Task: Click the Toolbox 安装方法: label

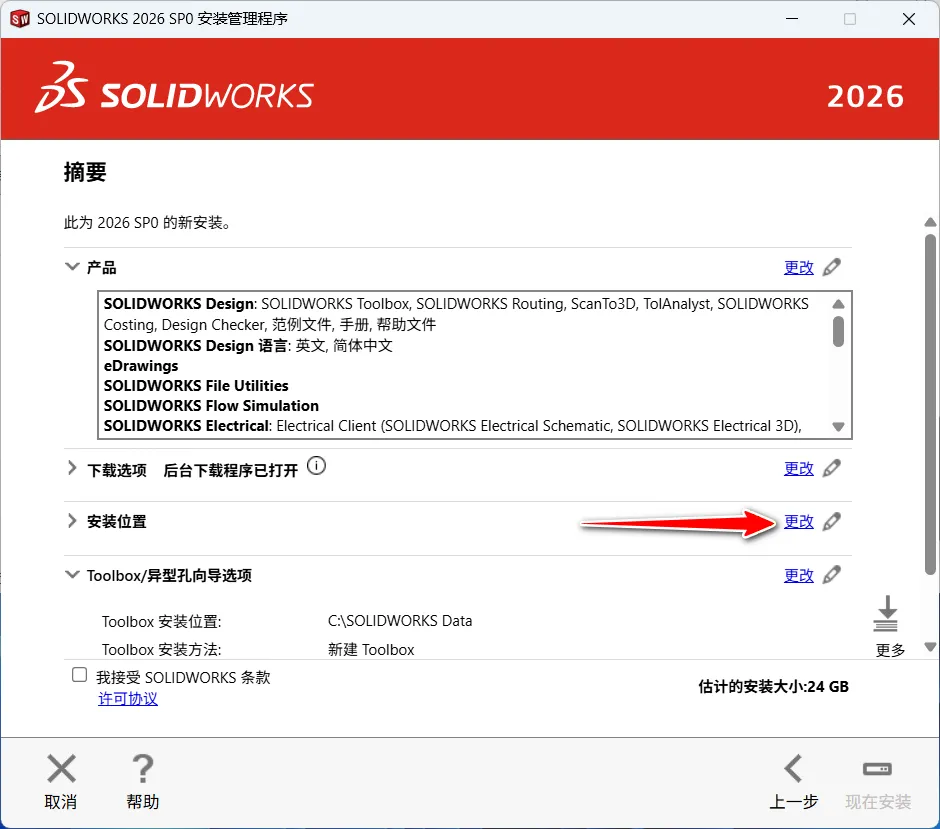Action: click(x=161, y=650)
